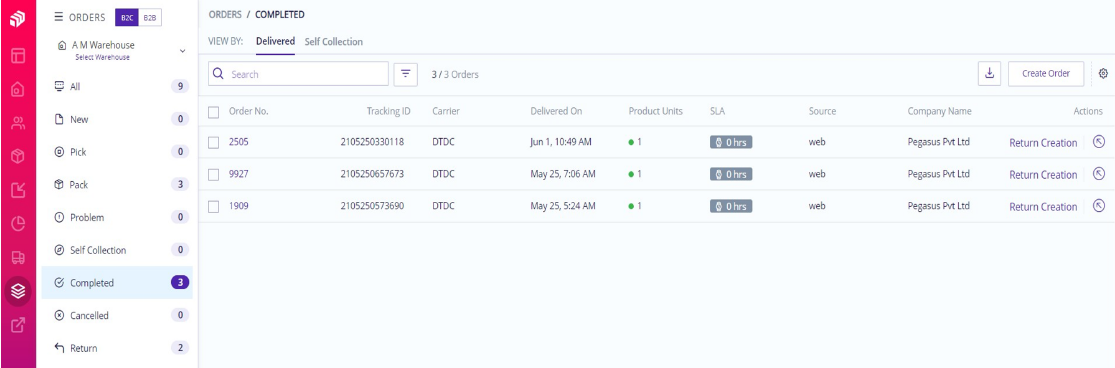1115x368 pixels.
Task: Click the SLA column header
Action: (x=717, y=112)
